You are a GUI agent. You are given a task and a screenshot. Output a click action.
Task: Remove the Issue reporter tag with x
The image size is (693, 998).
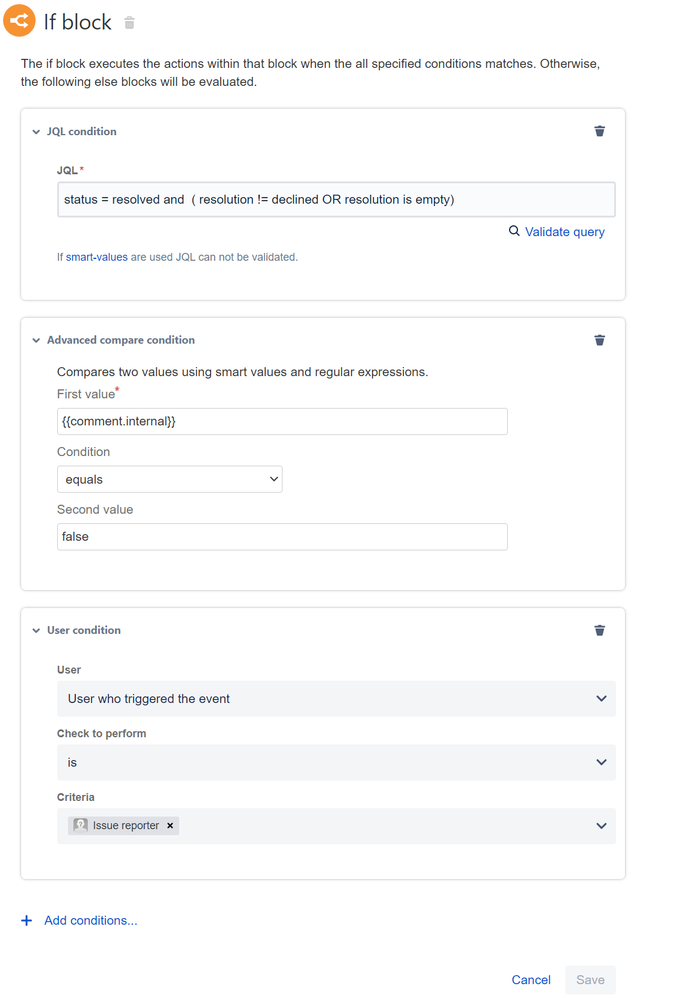(170, 826)
